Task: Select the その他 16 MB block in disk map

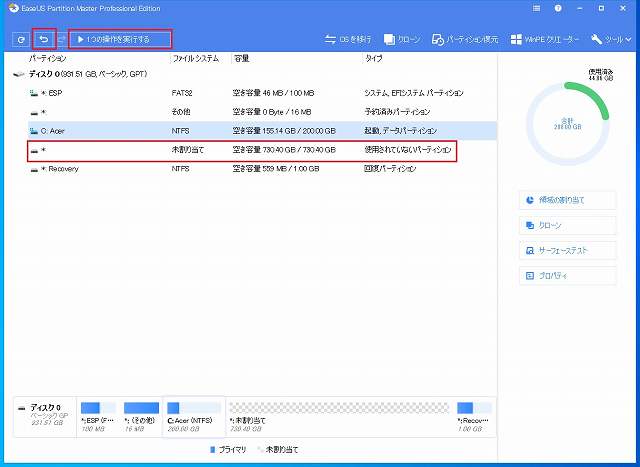Action: click(x=141, y=416)
